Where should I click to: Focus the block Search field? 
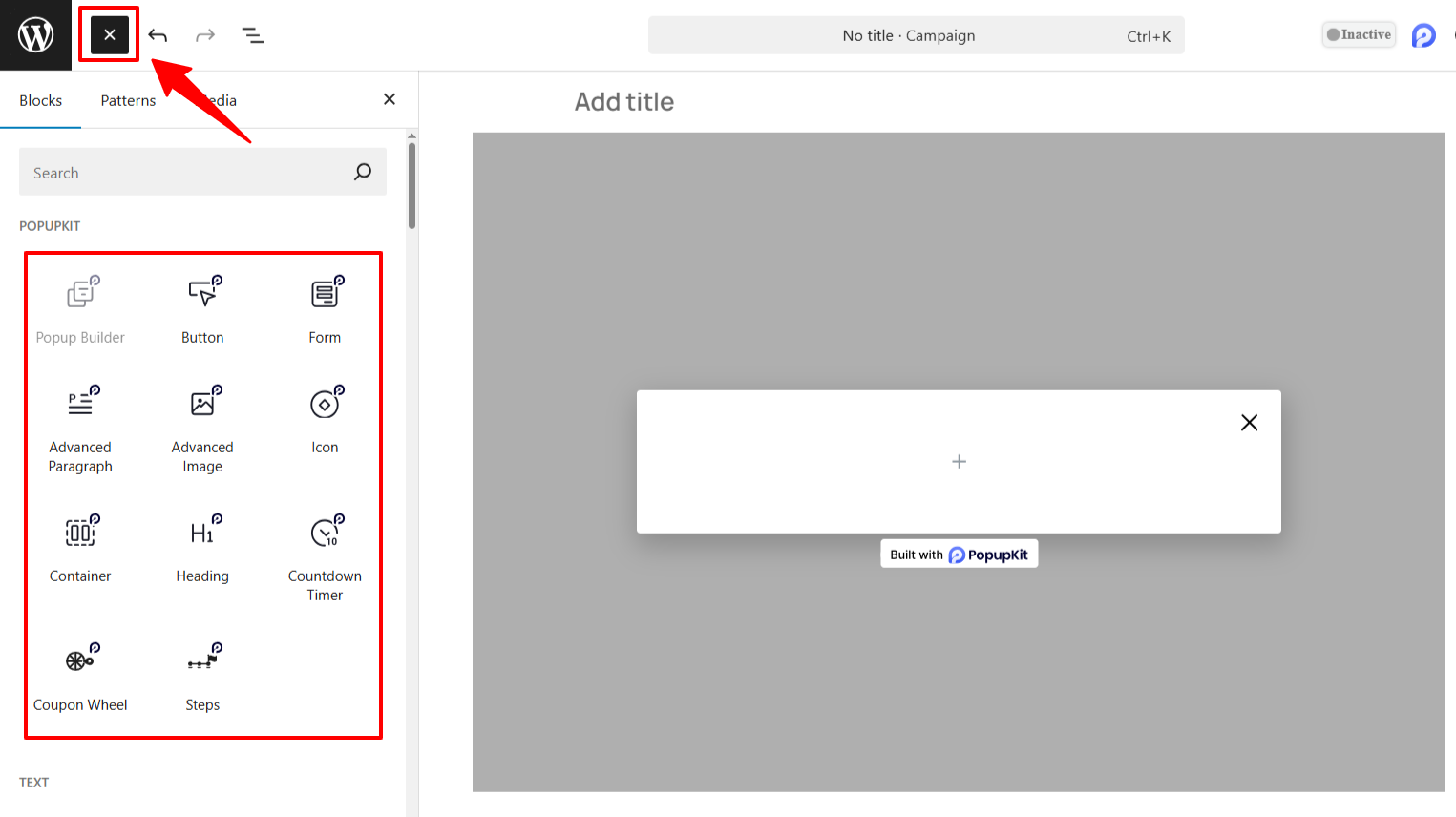[x=202, y=172]
